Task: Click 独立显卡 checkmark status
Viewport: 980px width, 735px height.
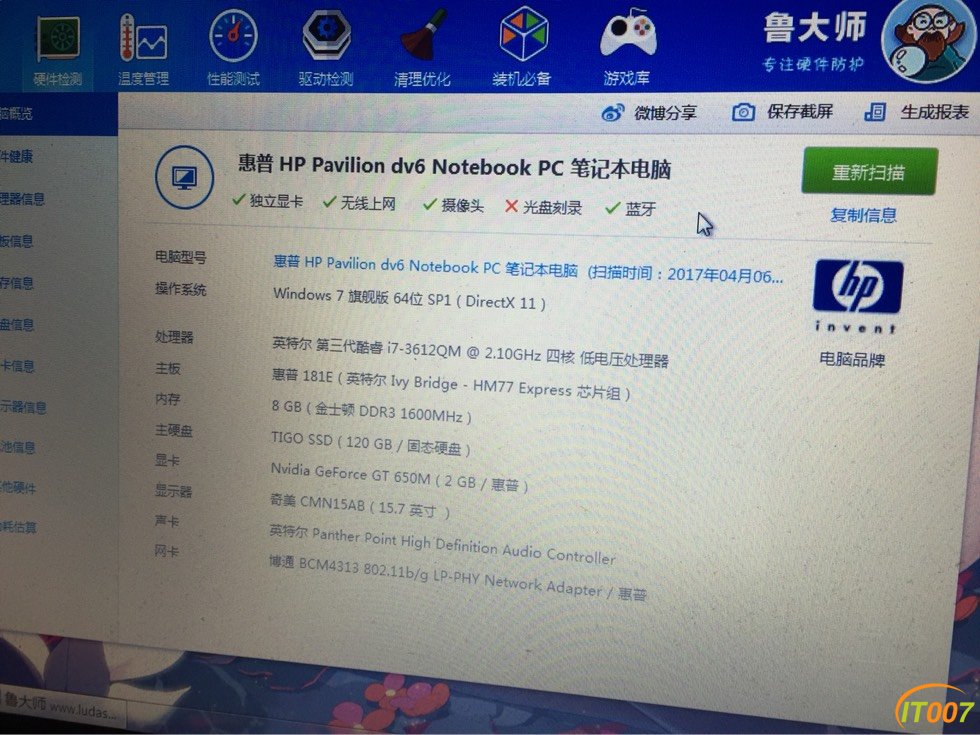Action: 268,201
